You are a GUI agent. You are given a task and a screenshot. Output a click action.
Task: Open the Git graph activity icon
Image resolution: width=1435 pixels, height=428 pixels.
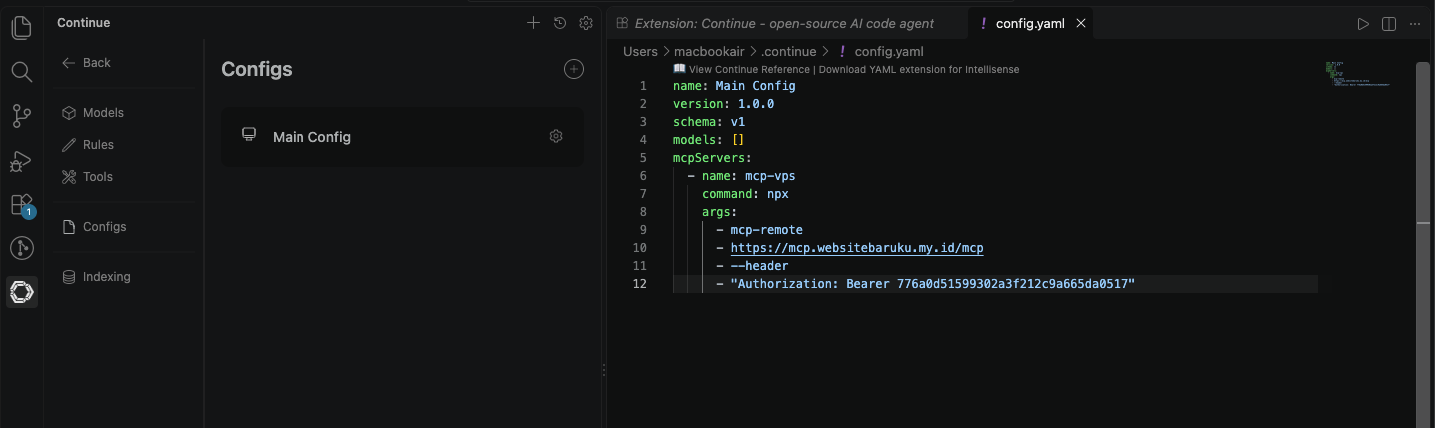[21, 248]
